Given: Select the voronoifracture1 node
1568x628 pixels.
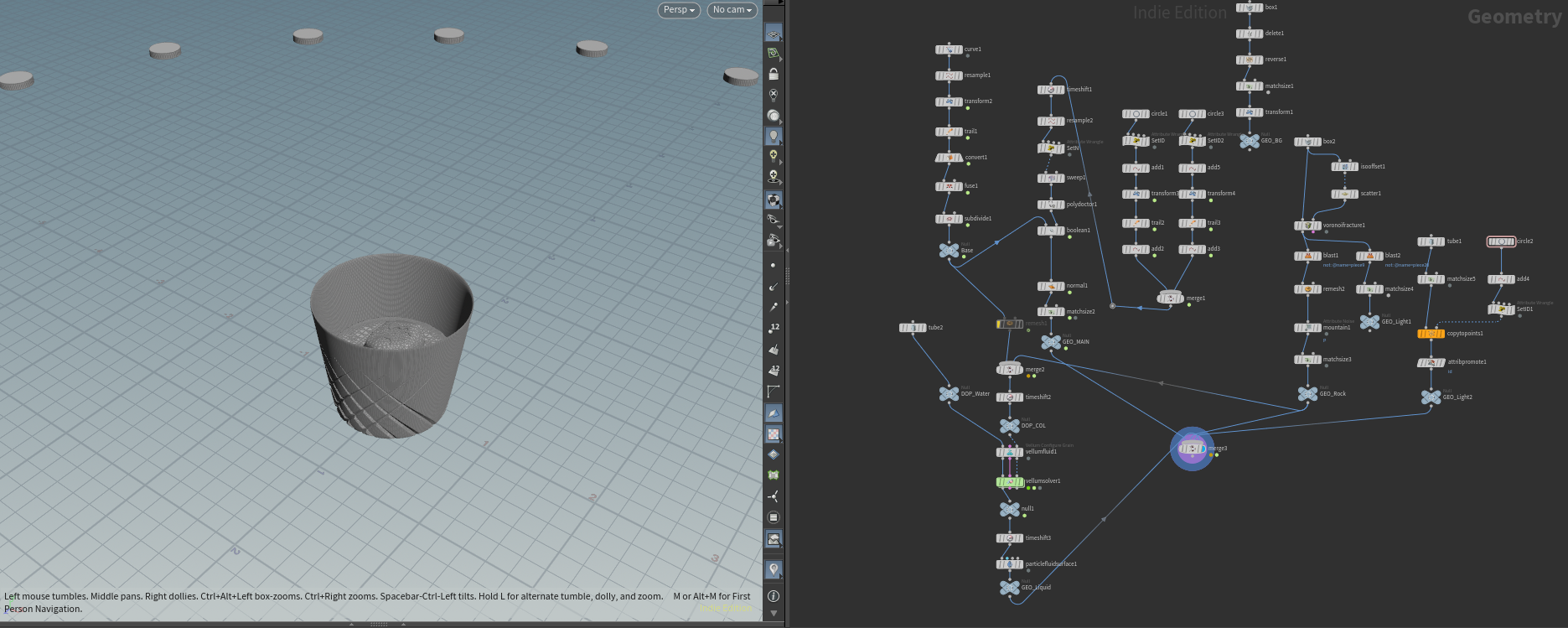Looking at the screenshot, I should (x=1307, y=226).
